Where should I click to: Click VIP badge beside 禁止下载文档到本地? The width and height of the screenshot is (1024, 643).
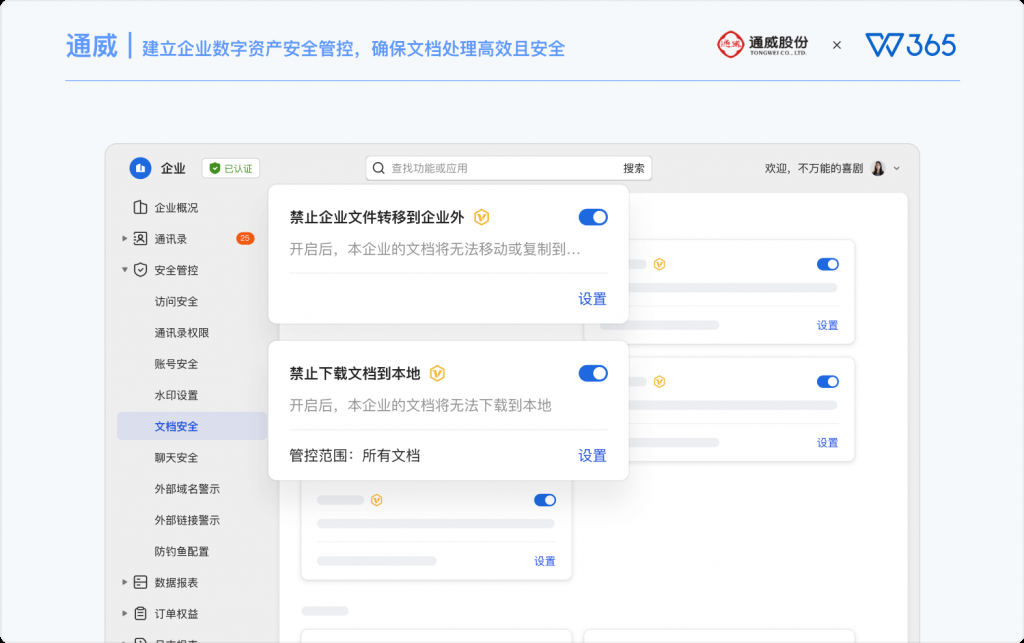[437, 373]
